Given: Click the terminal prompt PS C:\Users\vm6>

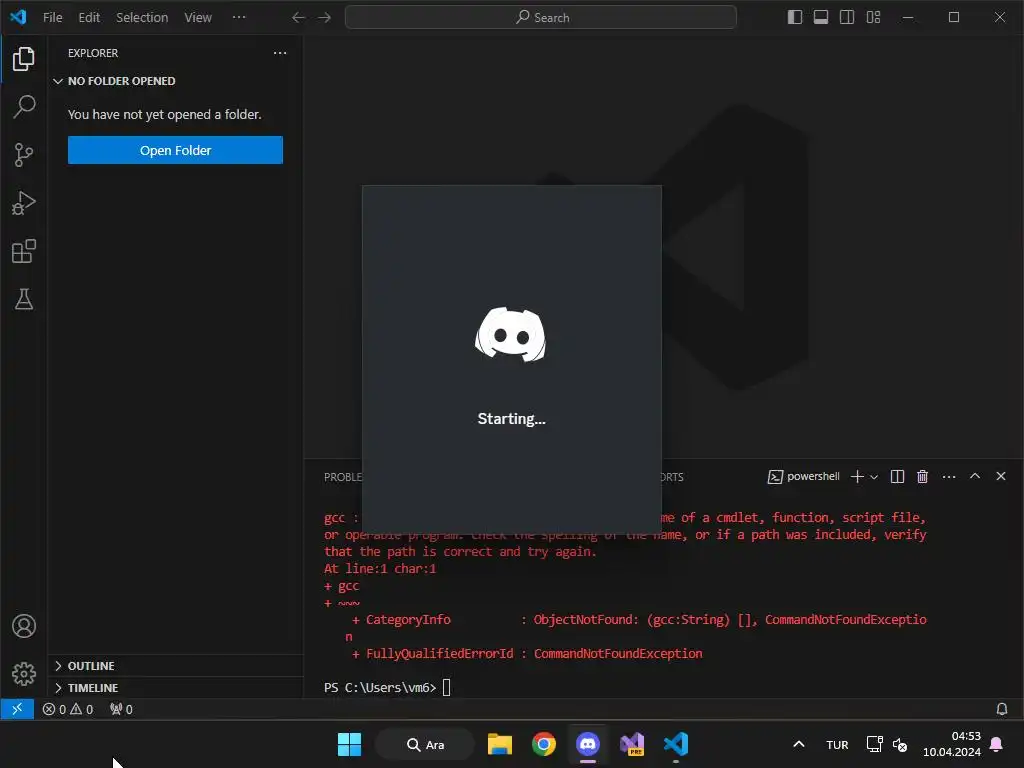Looking at the screenshot, I should click(380, 688).
